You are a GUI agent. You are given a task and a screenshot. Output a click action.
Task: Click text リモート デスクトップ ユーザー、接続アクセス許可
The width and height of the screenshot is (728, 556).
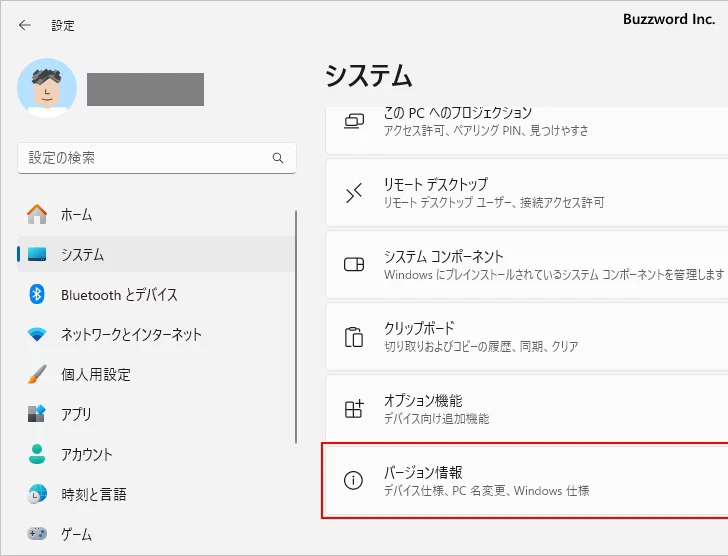494,202
